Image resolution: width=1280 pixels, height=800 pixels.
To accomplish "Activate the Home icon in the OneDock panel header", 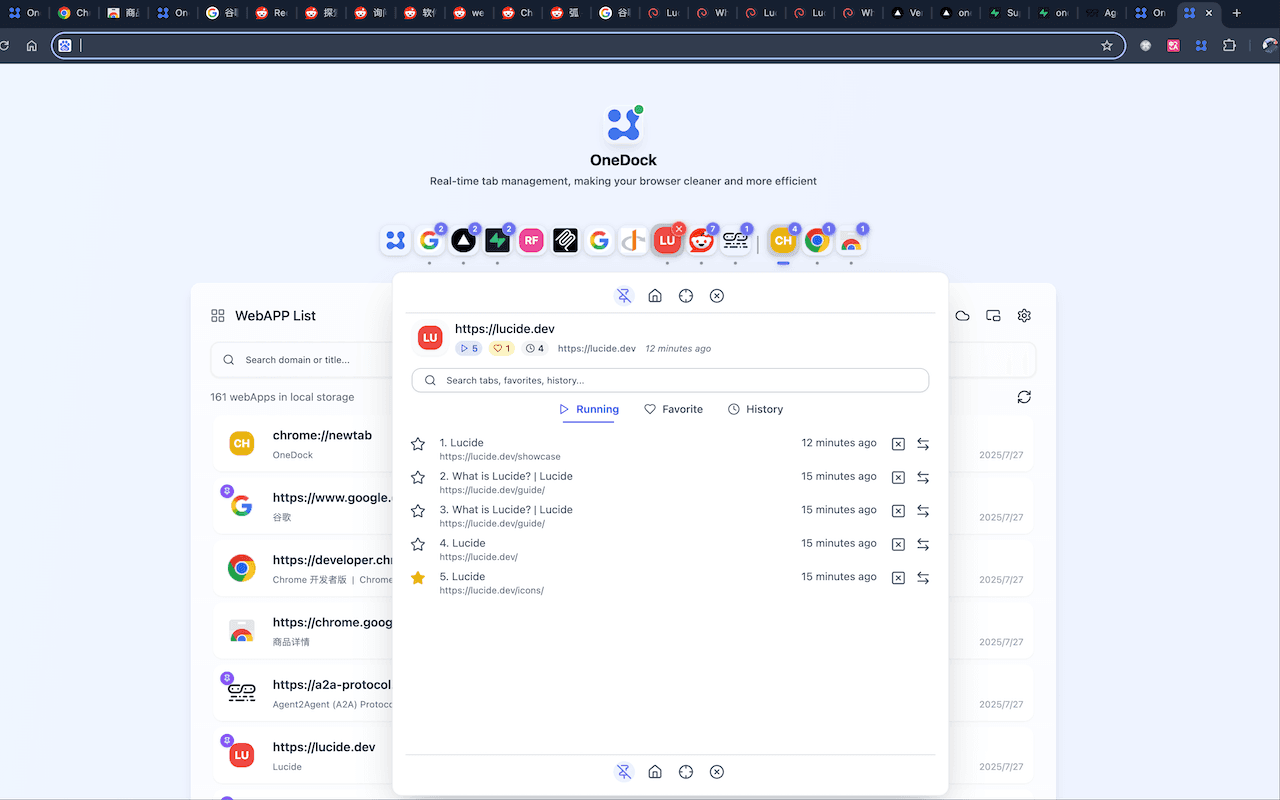I will tap(655, 295).
